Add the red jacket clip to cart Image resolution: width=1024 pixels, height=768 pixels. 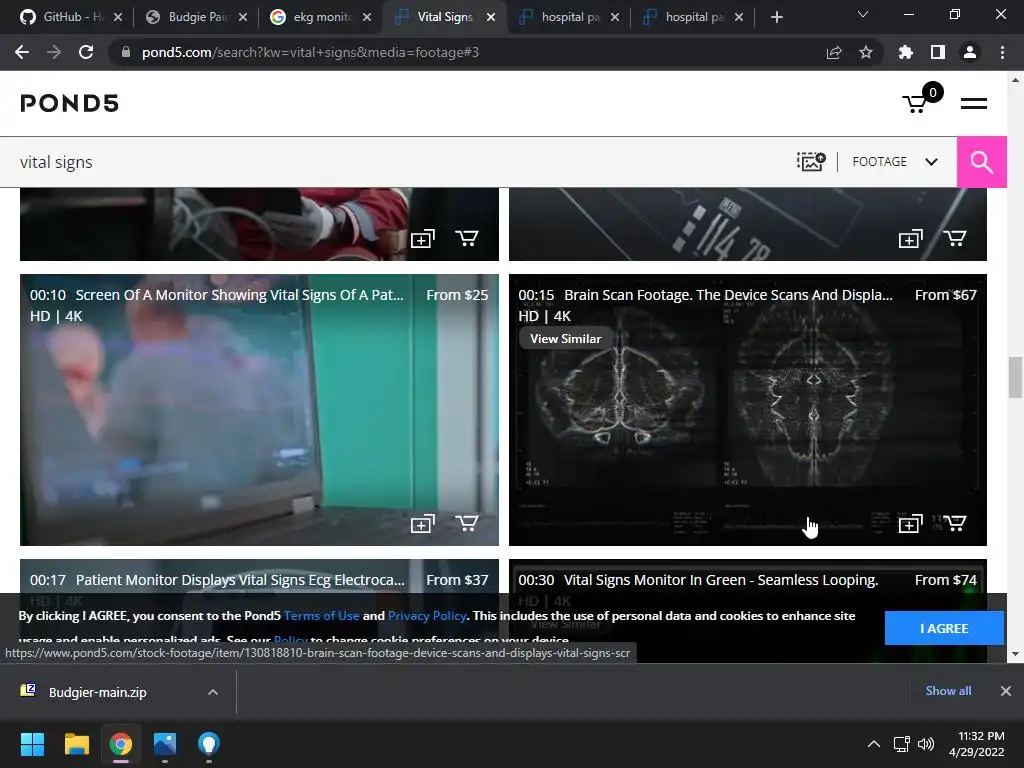pos(467,238)
